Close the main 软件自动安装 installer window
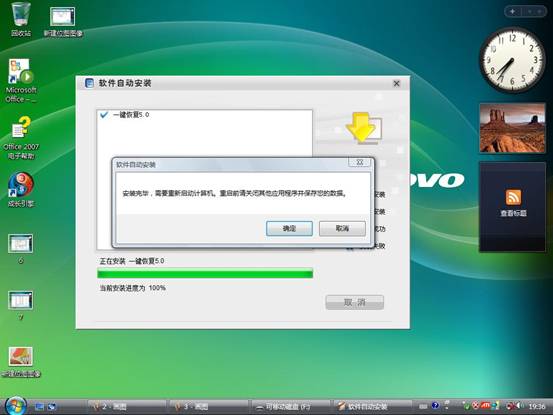Screen dimensions: 553x415 pos(396,84)
